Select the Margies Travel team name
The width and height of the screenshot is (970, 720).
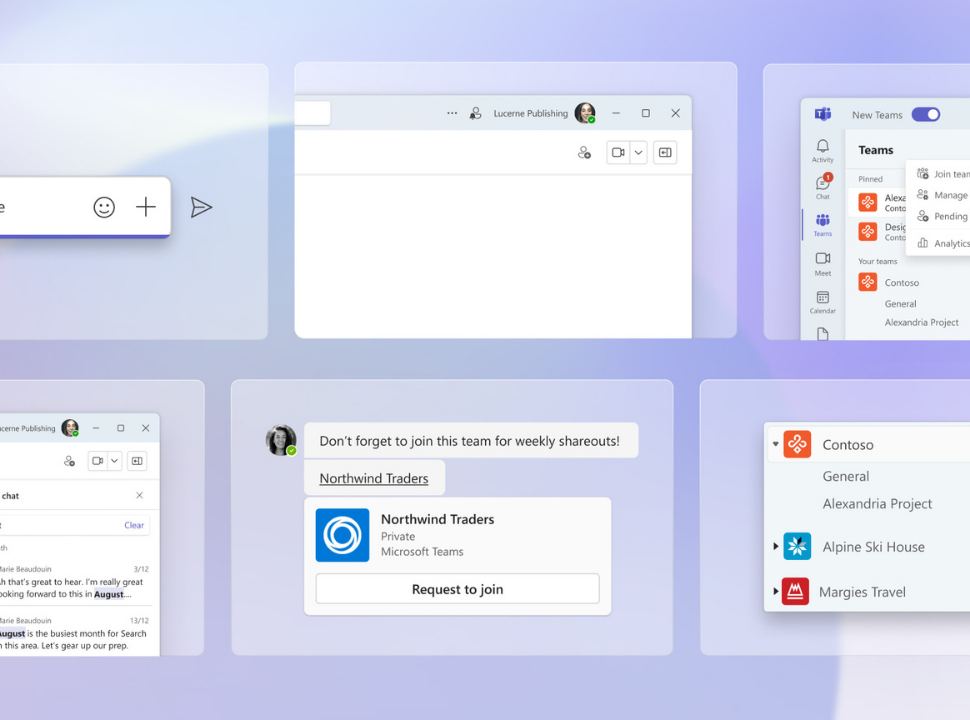[x=862, y=592]
